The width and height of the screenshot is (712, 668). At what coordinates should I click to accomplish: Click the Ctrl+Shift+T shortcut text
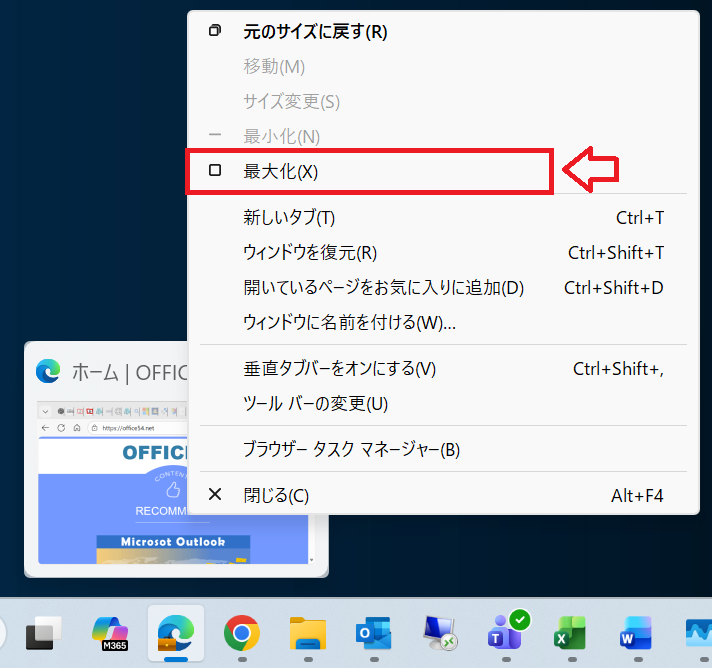point(616,252)
